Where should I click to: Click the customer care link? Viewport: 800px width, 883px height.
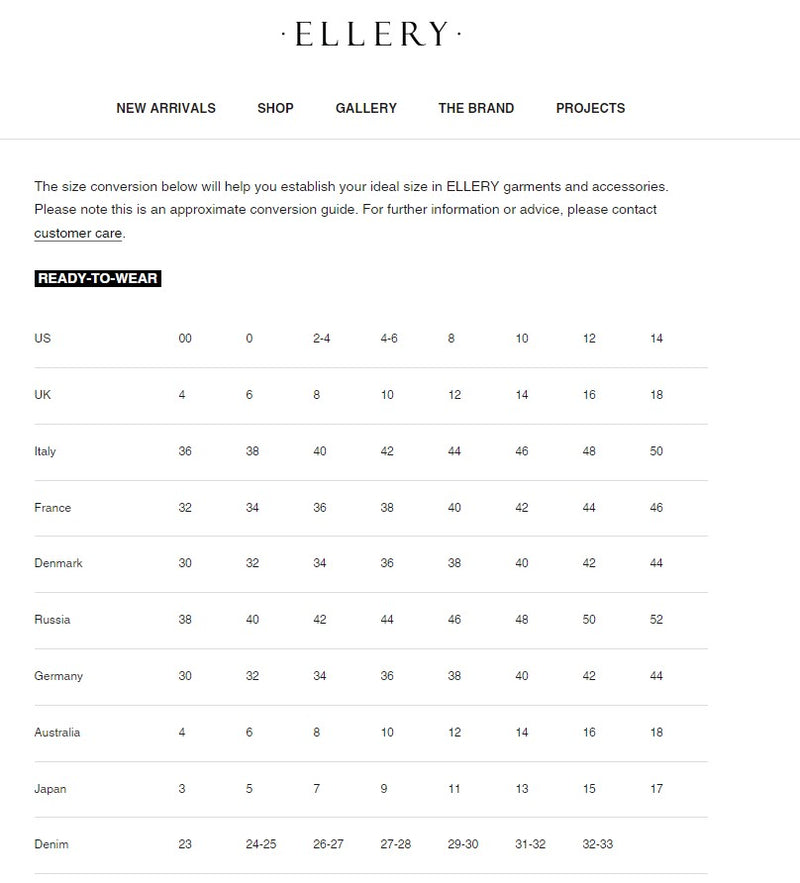[x=78, y=233]
